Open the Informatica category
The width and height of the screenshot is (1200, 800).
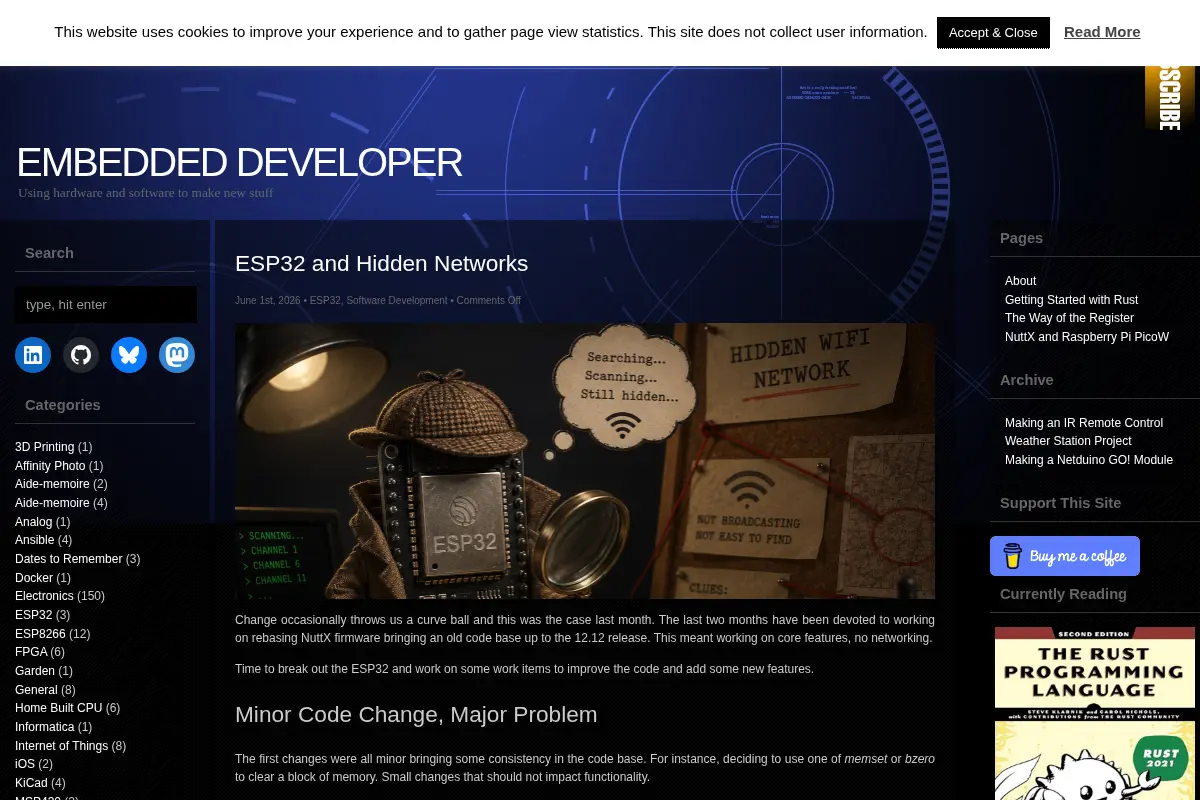(x=45, y=727)
